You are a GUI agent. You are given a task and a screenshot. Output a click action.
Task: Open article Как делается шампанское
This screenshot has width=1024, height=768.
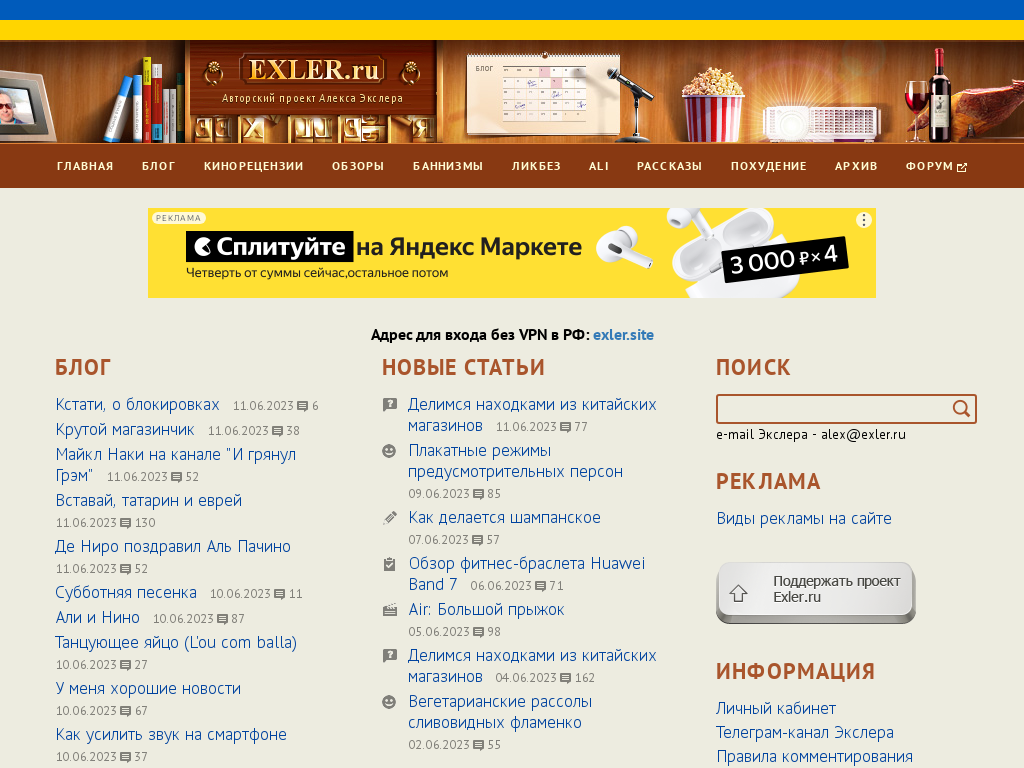504,518
